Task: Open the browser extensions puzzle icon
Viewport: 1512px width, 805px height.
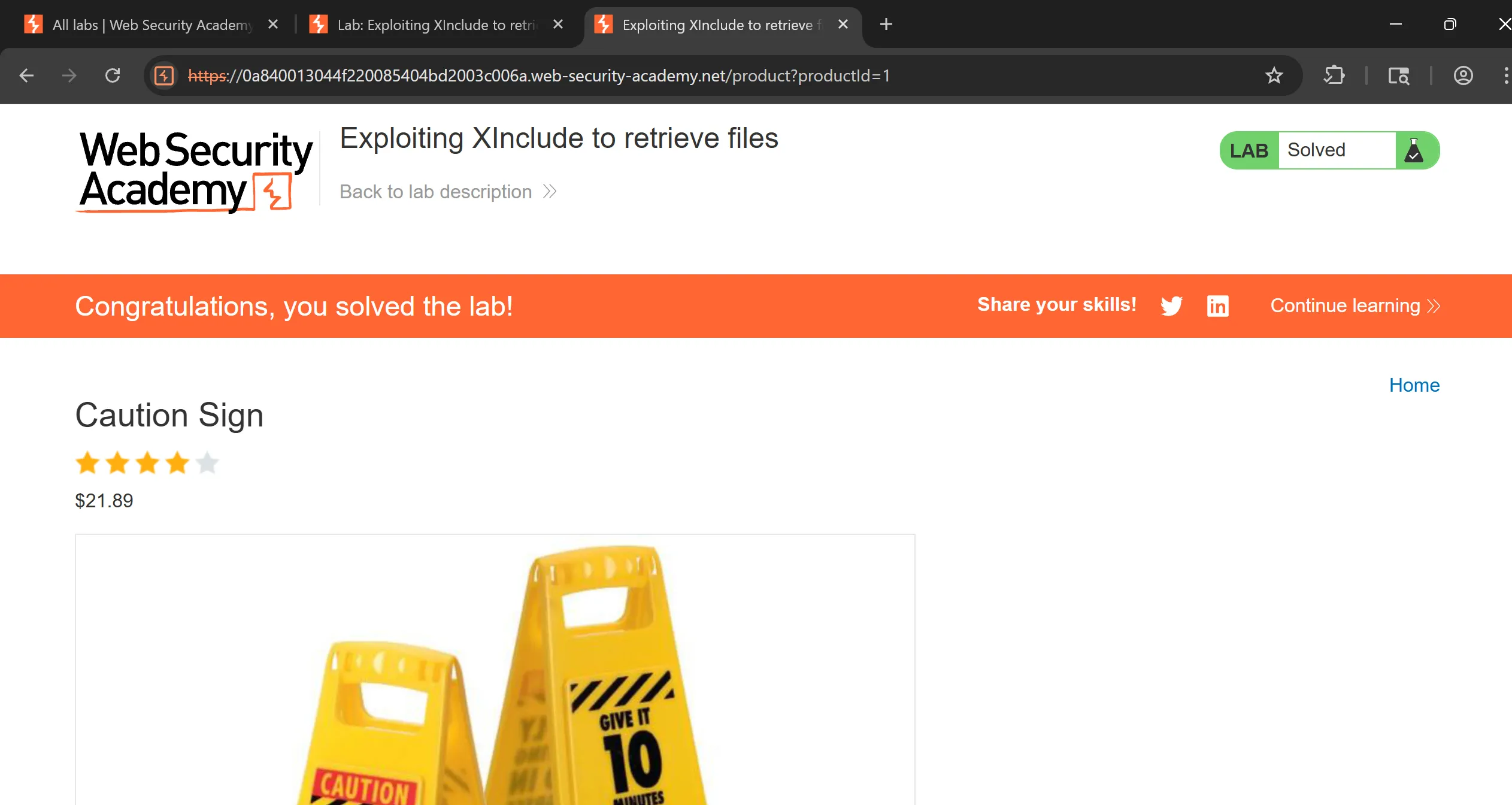Action: pyautogui.click(x=1334, y=75)
